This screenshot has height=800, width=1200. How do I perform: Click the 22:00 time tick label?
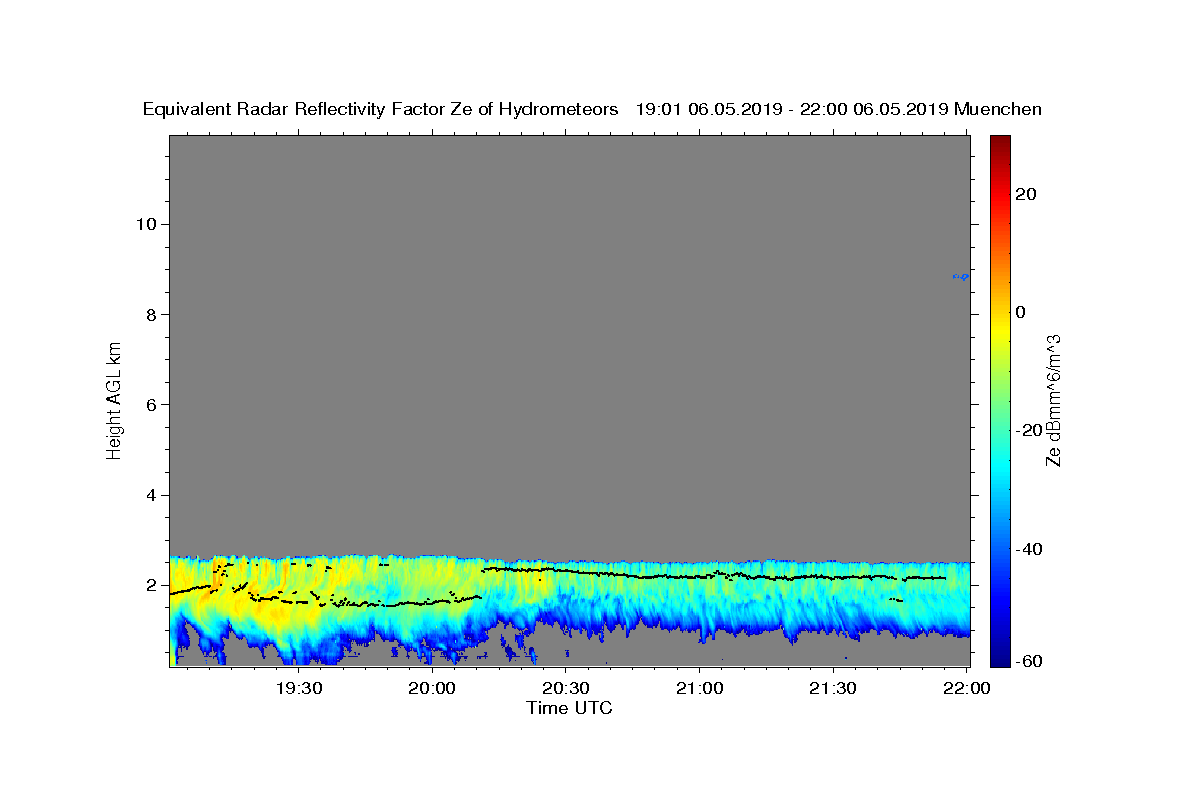pos(966,688)
